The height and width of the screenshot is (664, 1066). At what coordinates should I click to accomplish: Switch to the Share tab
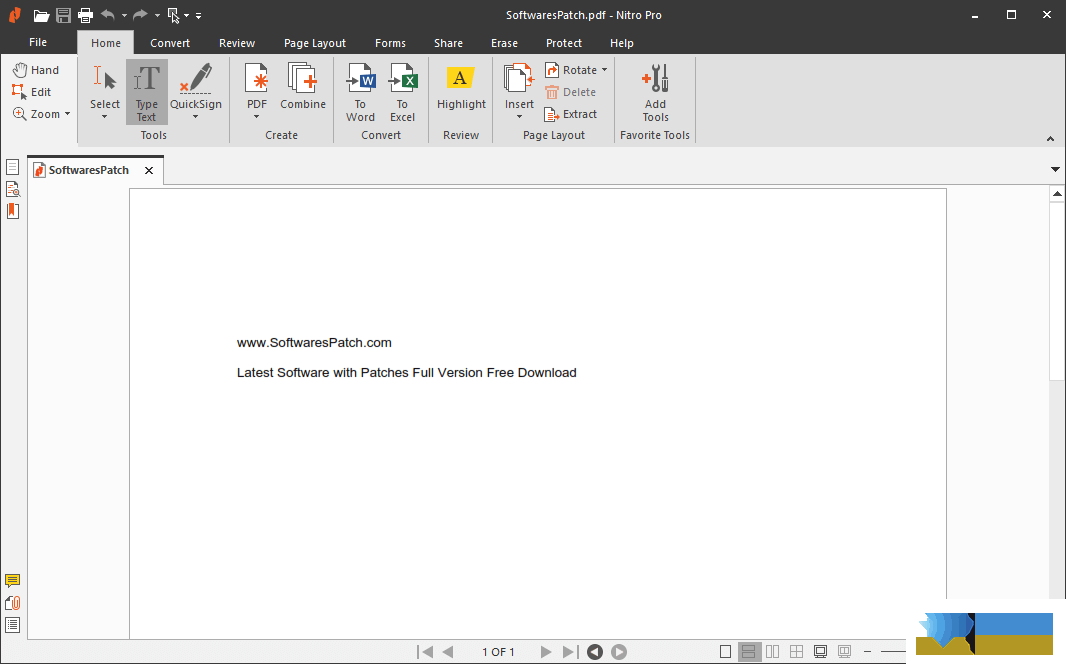click(x=449, y=43)
